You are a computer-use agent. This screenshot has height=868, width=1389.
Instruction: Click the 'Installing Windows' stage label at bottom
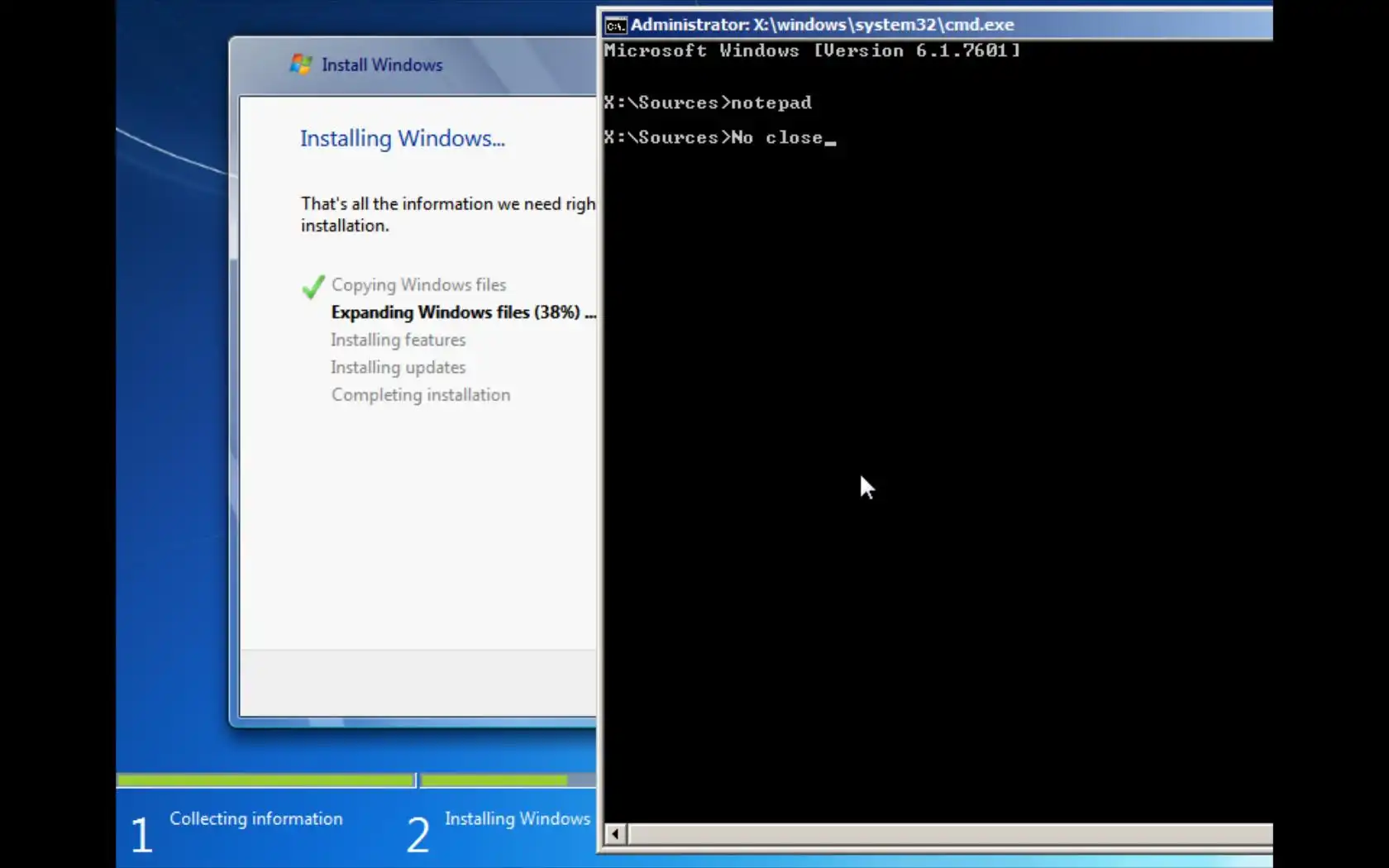[x=518, y=818]
